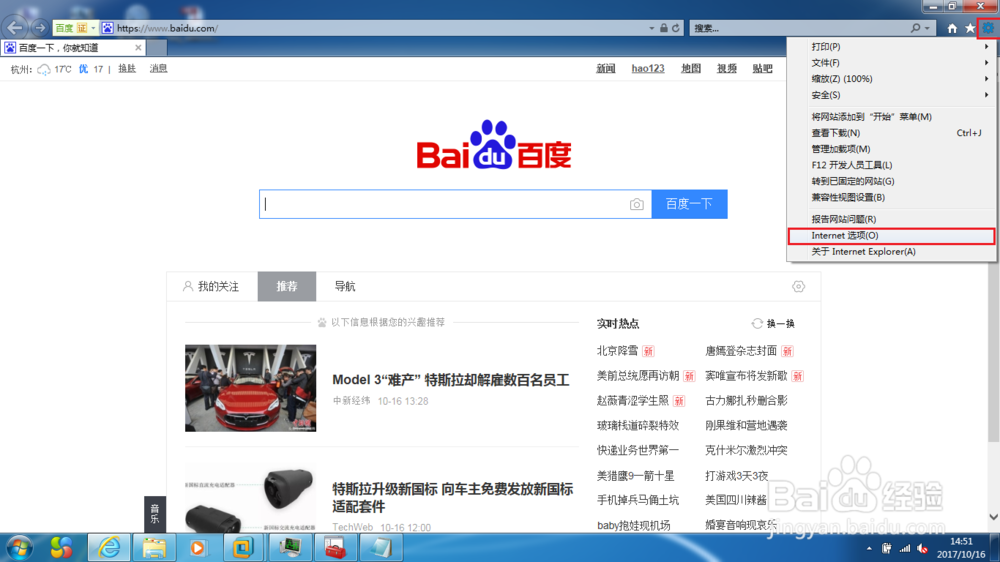
Task: Open the 贴吧 link
Action: tap(762, 68)
